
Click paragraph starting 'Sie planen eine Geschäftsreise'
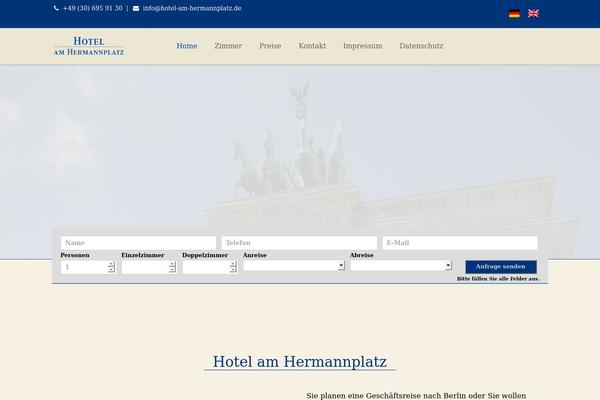click(x=416, y=396)
